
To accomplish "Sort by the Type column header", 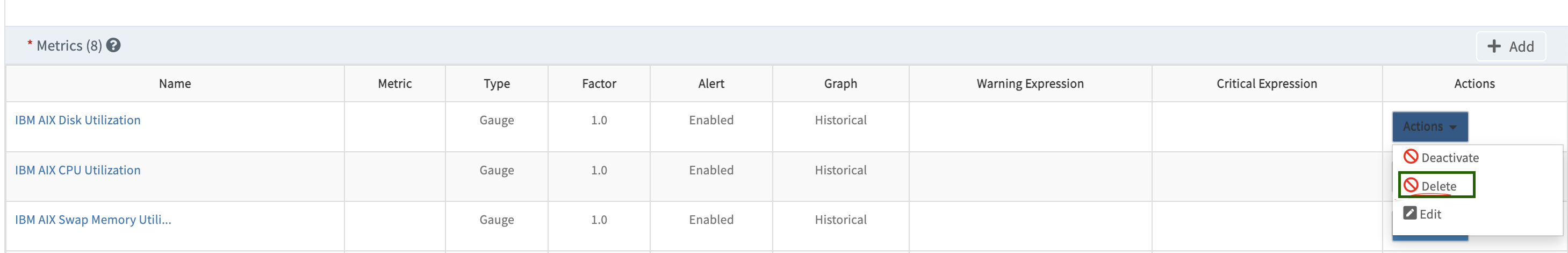I will pos(497,83).
